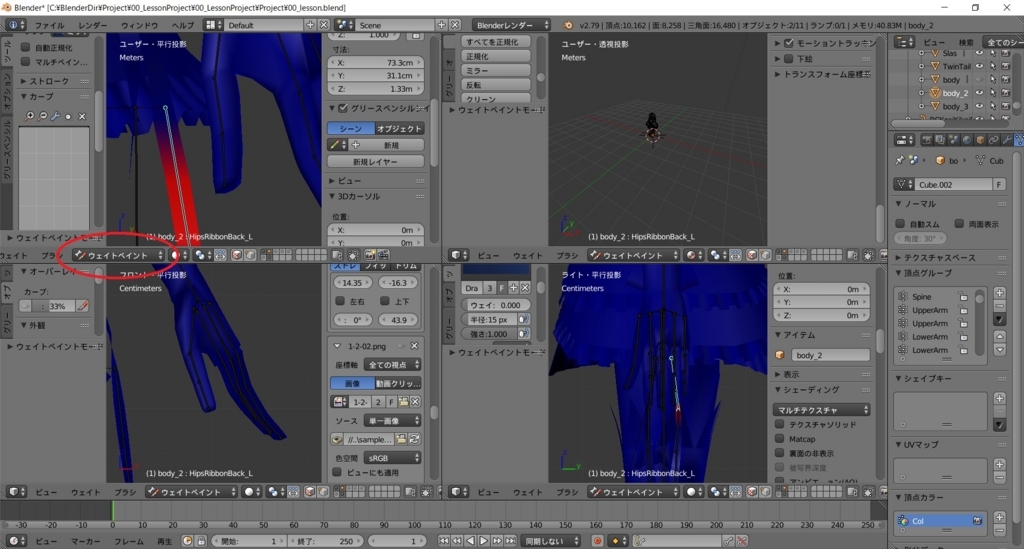Open the ファイル menu
1024x549 pixels.
tap(49, 25)
